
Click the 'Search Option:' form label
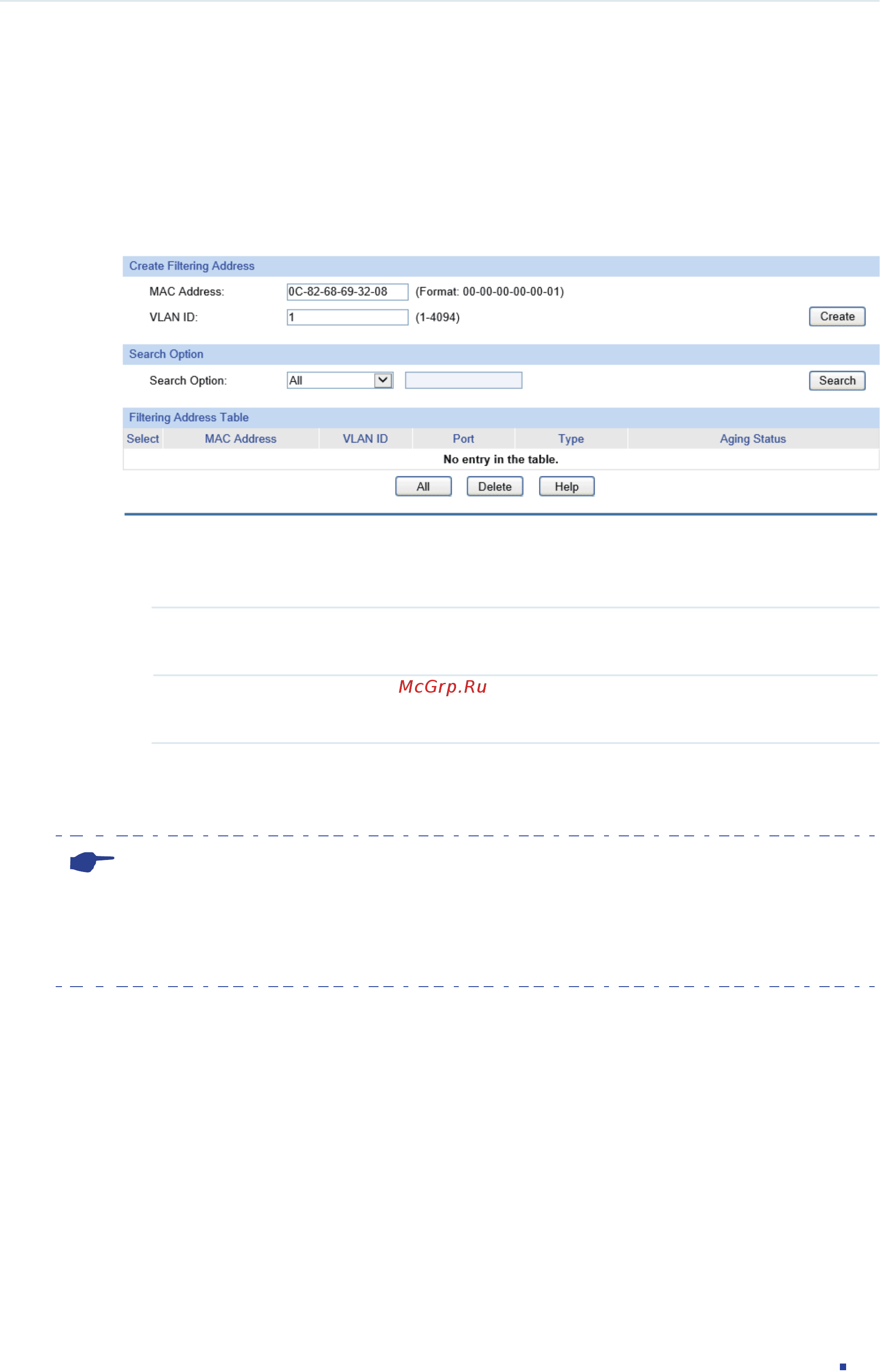(188, 381)
